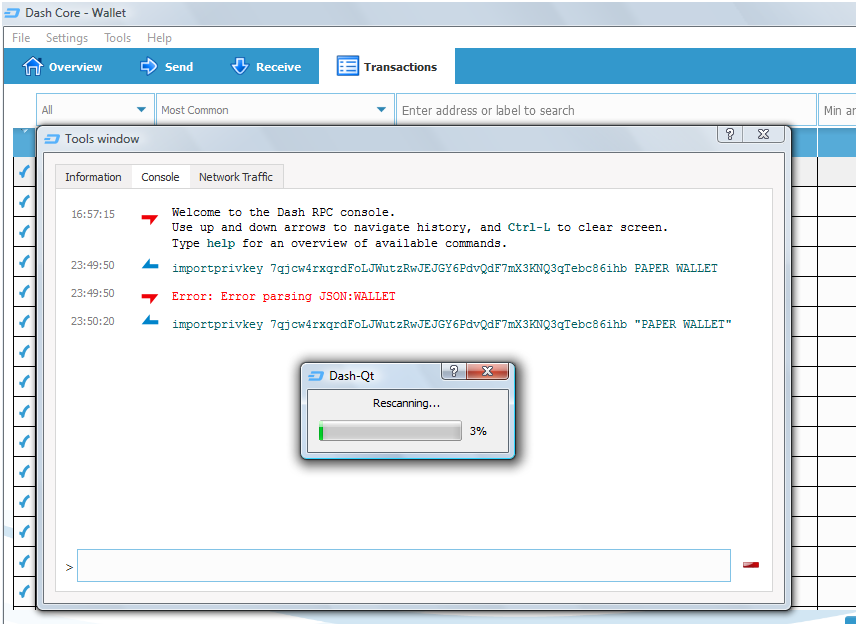The width and height of the screenshot is (858, 626).
Task: Go to the Receive page
Action: (266, 66)
